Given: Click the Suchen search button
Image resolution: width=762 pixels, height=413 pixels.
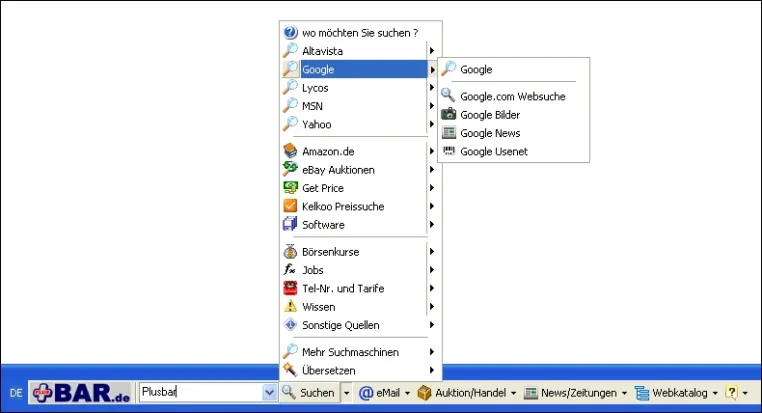Looking at the screenshot, I should pos(309,393).
